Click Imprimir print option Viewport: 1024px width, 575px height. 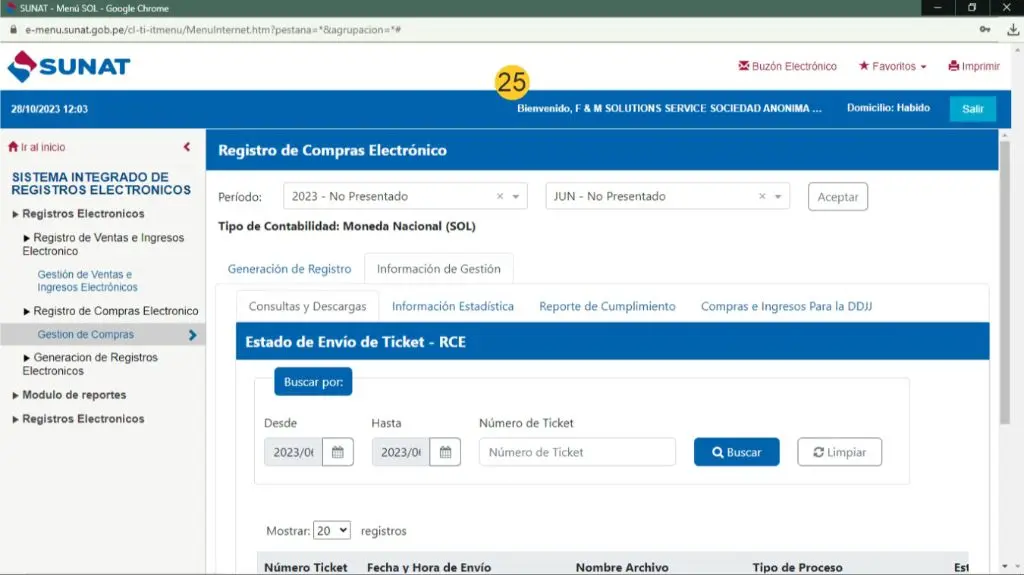(973, 66)
